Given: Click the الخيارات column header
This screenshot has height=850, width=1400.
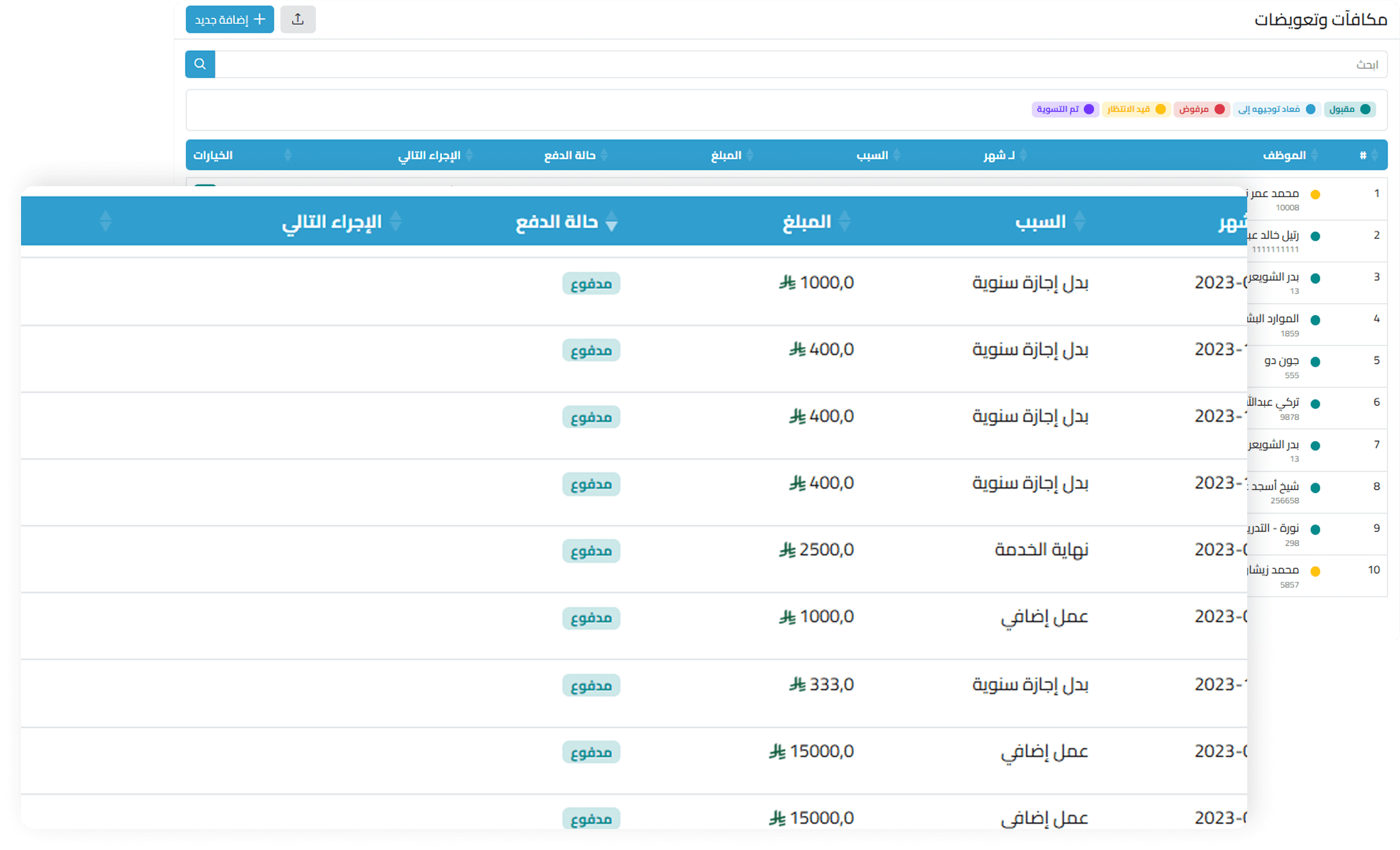Looking at the screenshot, I should pyautogui.click(x=213, y=155).
